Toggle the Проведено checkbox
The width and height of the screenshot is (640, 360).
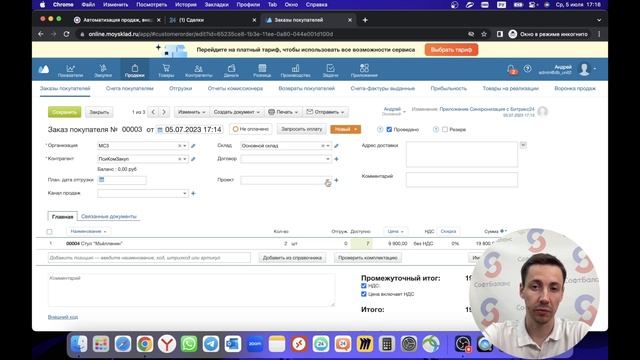389,129
